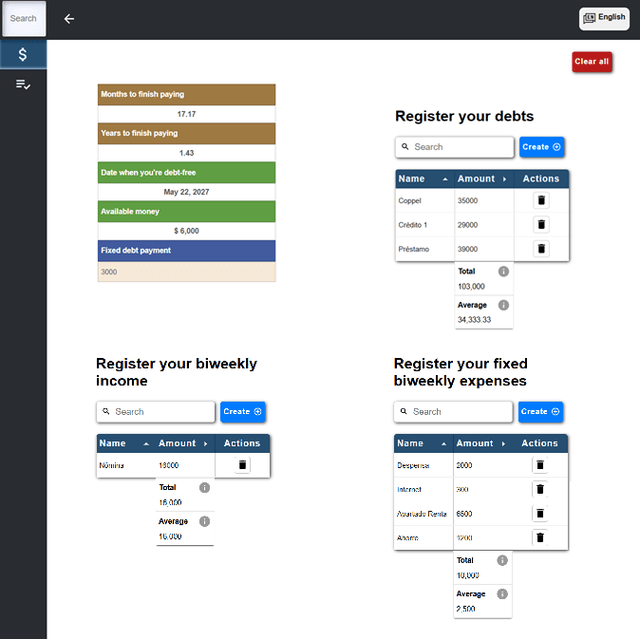Viewport: 640px width, 639px height.
Task: Open the checklist sidebar page
Action: pyautogui.click(x=23, y=85)
